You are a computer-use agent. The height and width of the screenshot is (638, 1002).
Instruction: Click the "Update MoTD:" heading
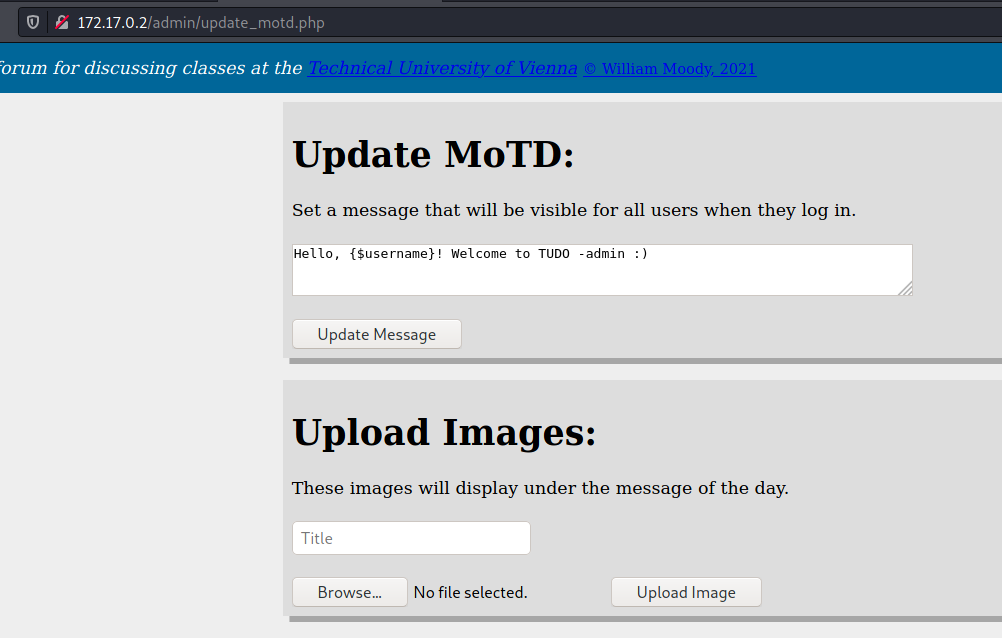pyautogui.click(x=433, y=155)
